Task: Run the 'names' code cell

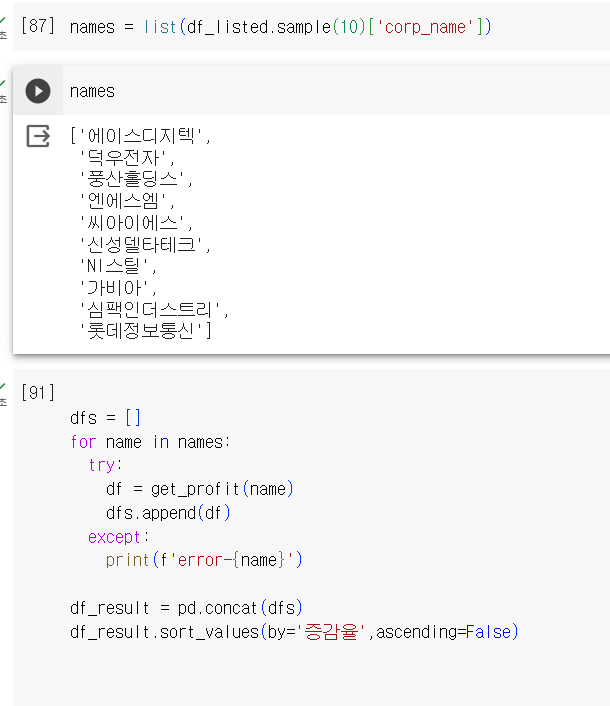Action: [38, 91]
